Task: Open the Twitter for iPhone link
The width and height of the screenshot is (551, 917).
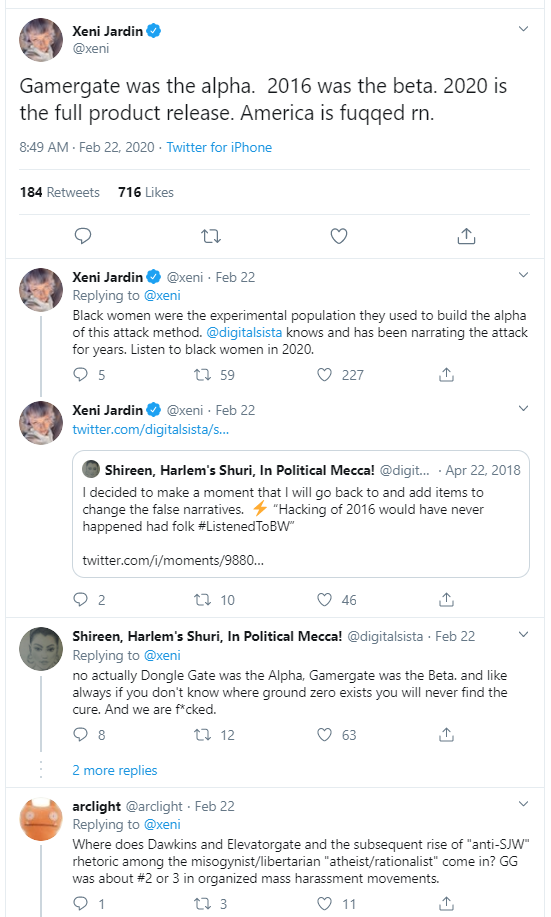Action: click(x=219, y=147)
